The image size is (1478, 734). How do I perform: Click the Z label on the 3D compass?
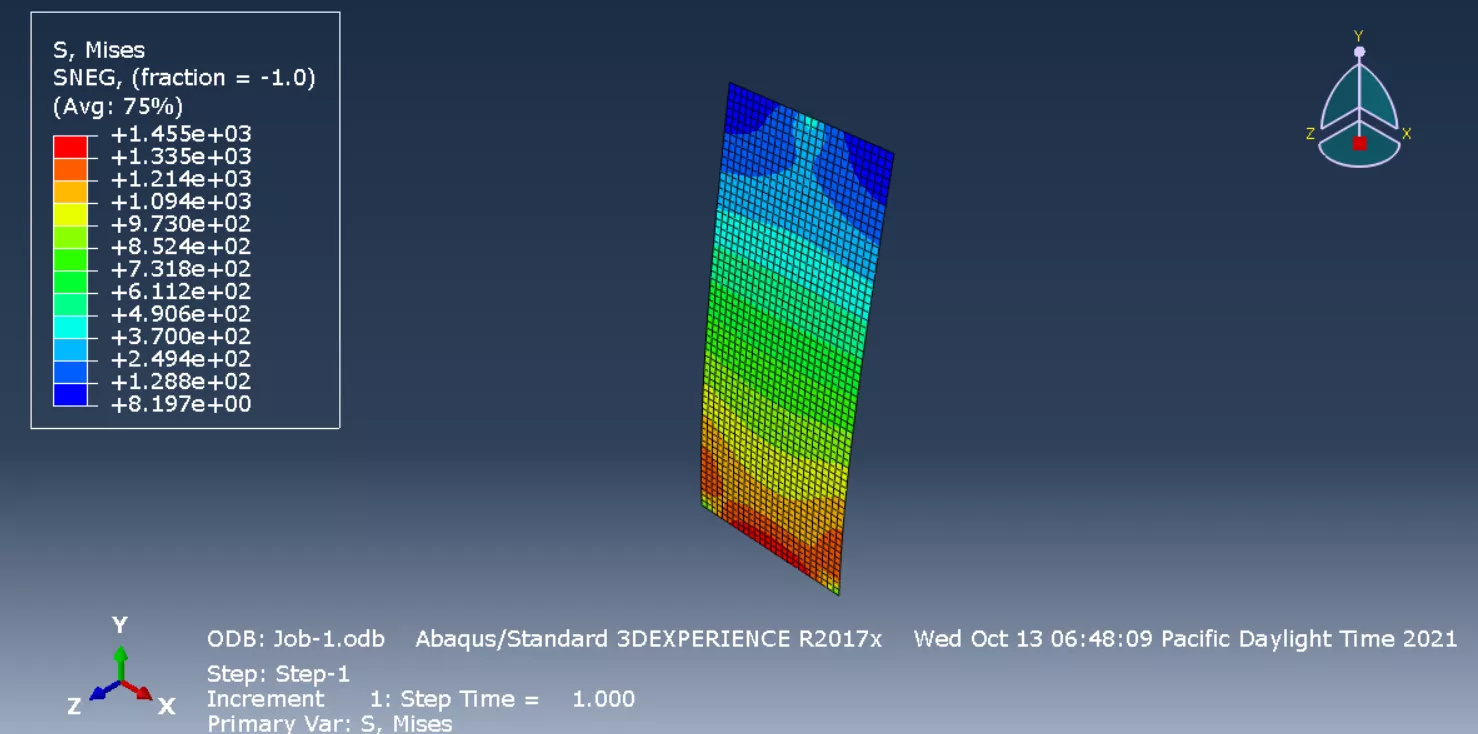[x=1310, y=133]
